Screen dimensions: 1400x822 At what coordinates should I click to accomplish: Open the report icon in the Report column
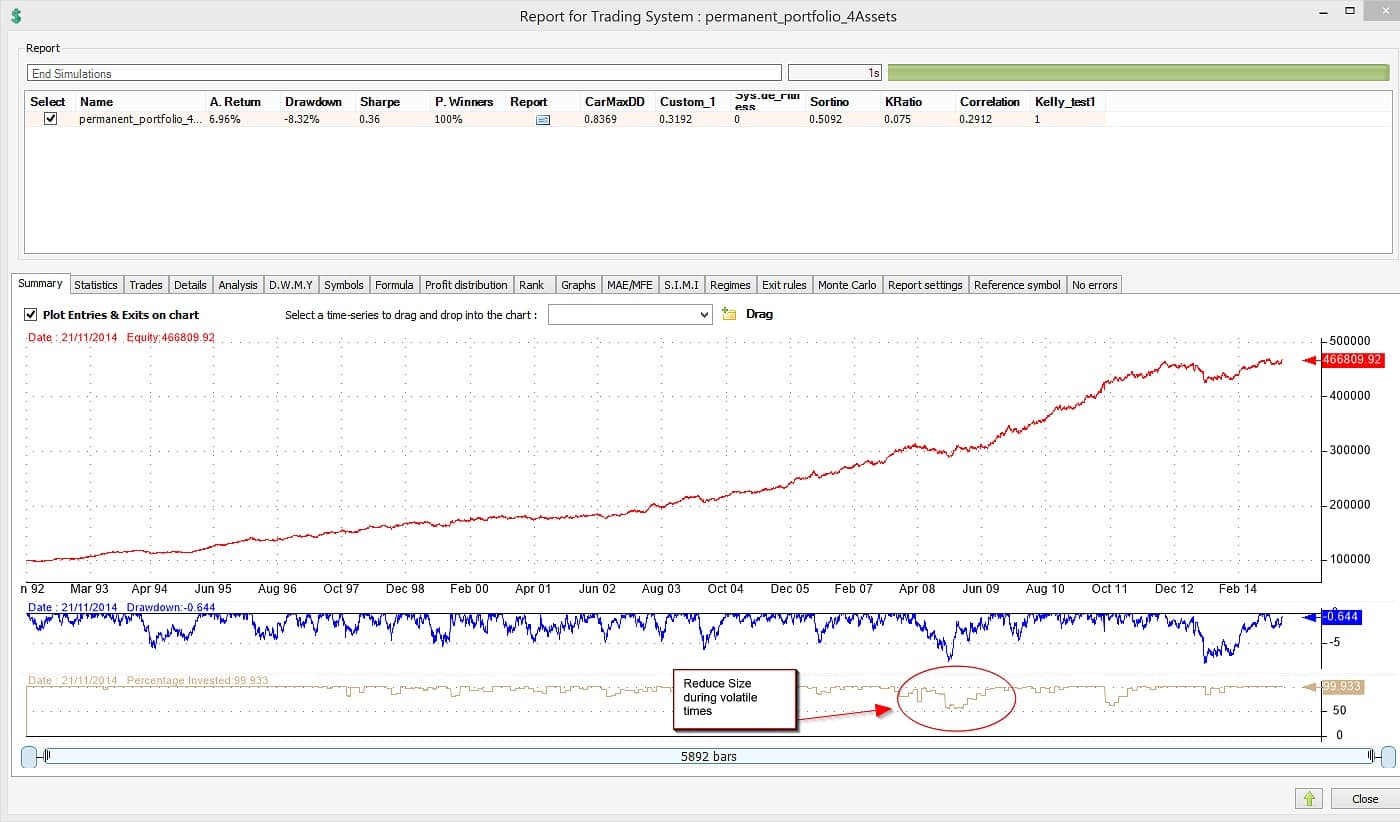tap(543, 119)
